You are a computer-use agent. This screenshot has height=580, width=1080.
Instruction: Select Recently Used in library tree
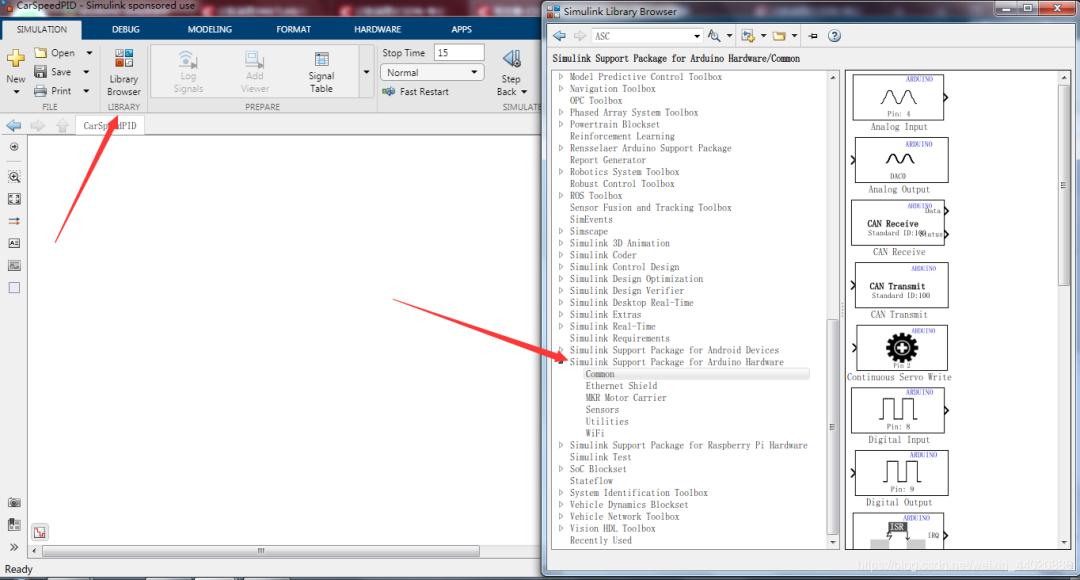click(x=601, y=540)
